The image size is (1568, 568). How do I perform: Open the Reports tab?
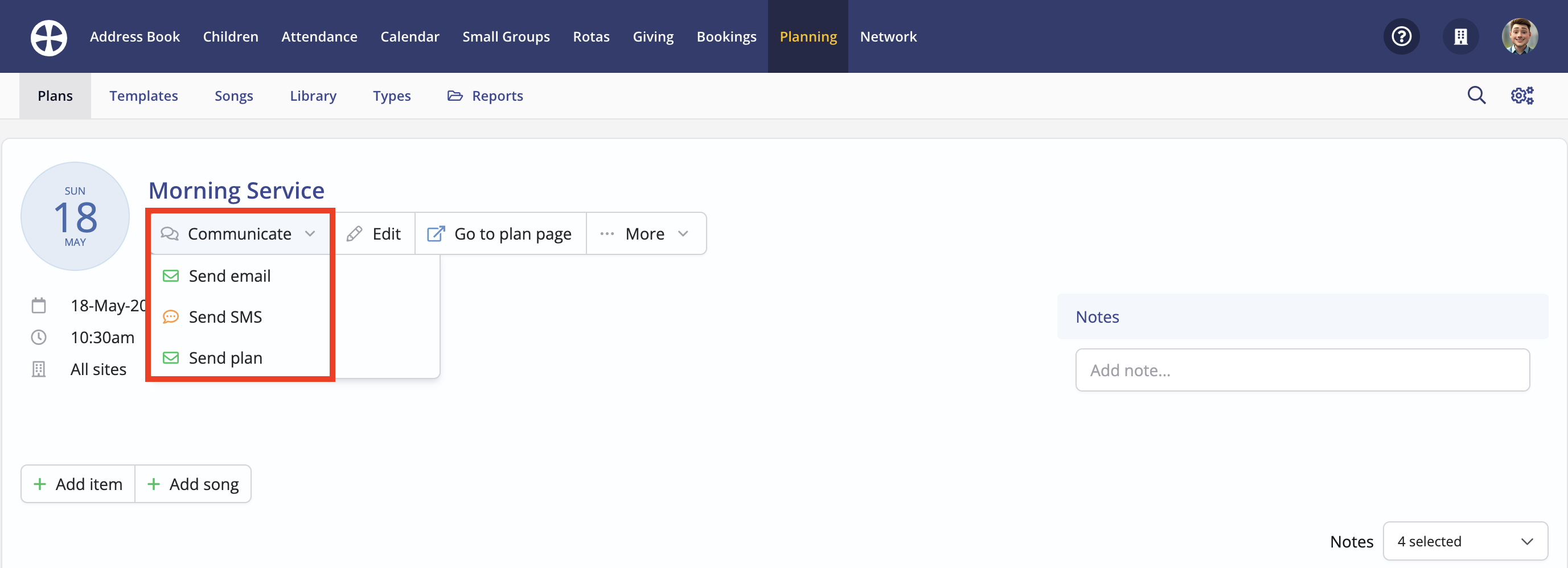point(485,96)
